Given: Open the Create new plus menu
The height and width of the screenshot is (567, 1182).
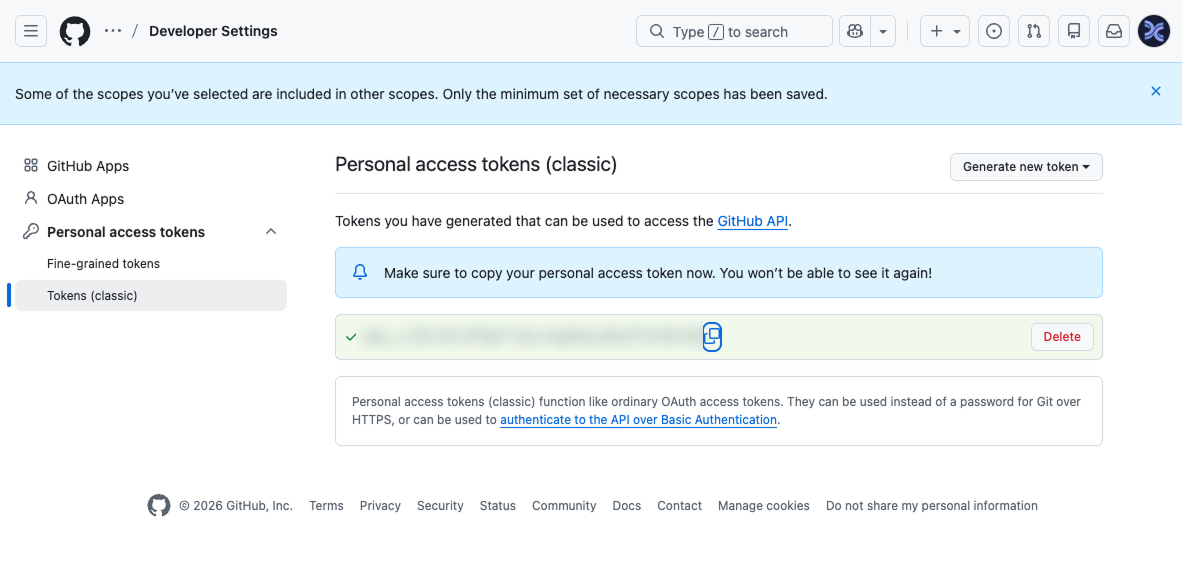Looking at the screenshot, I should click(x=945, y=31).
